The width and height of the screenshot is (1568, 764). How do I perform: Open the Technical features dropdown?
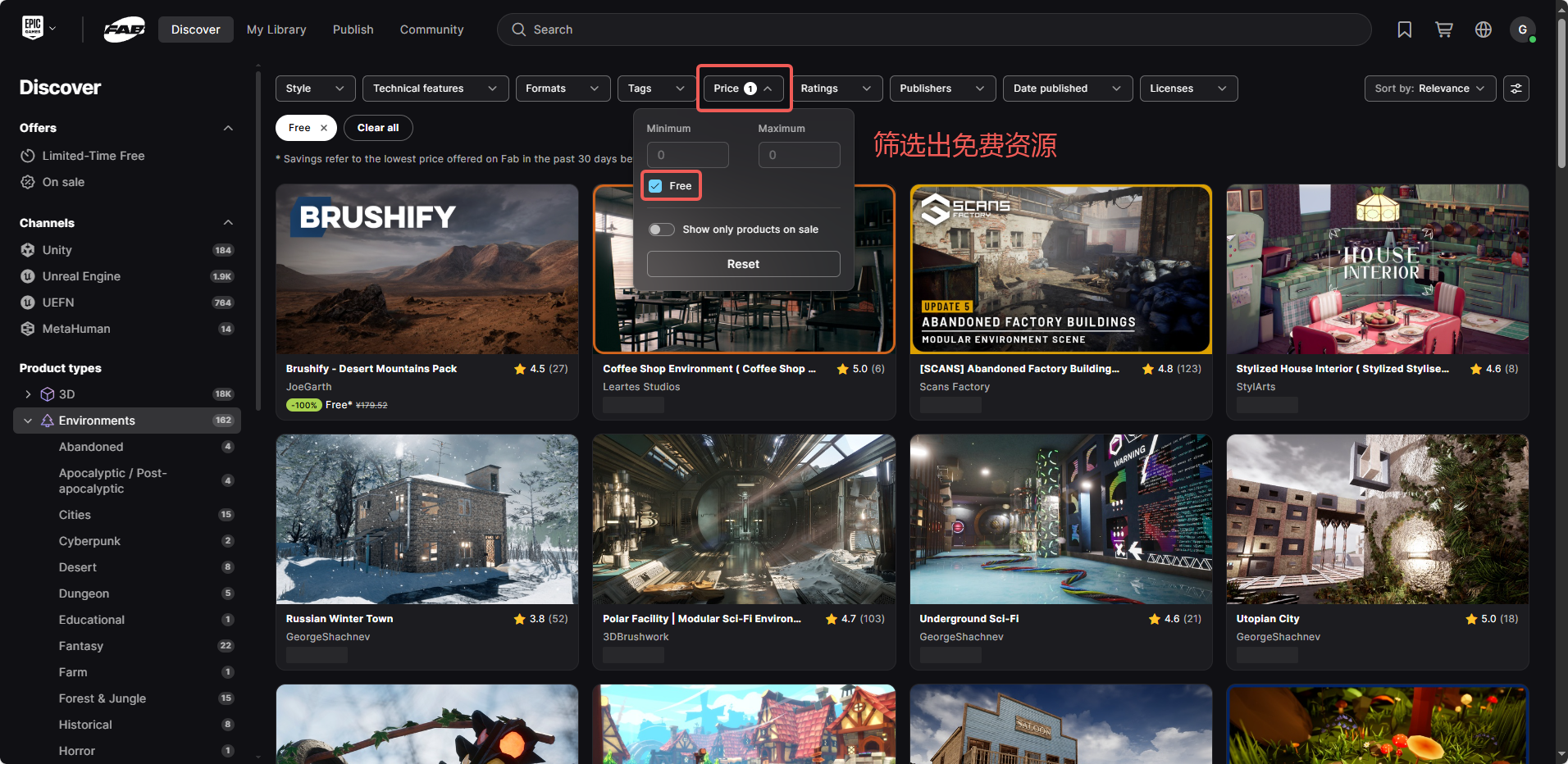tap(435, 89)
